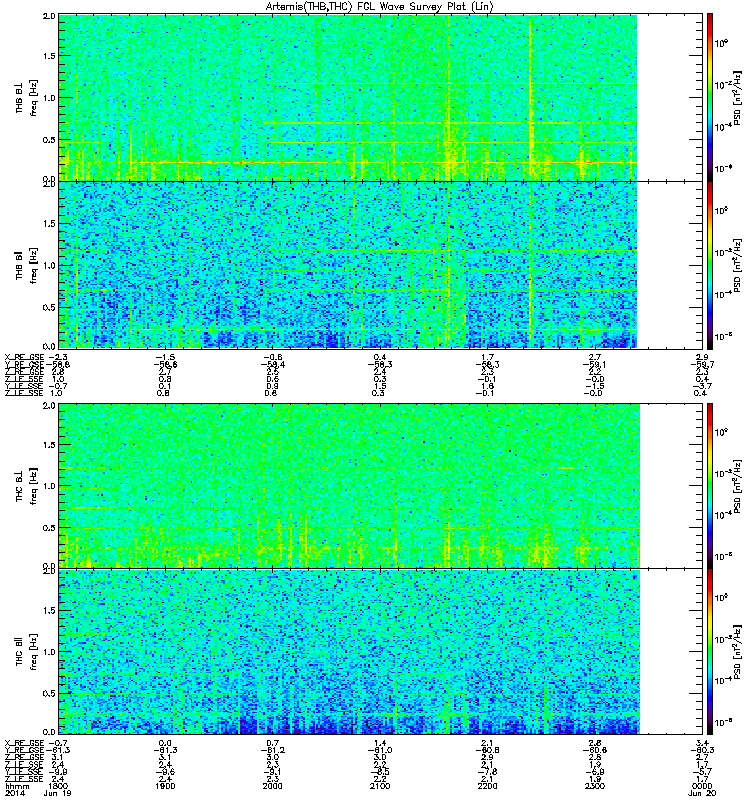This screenshot has height=800, width=750.
Task: Click 'X_RE_GSE' row label under THC panels
Action: 24,743
